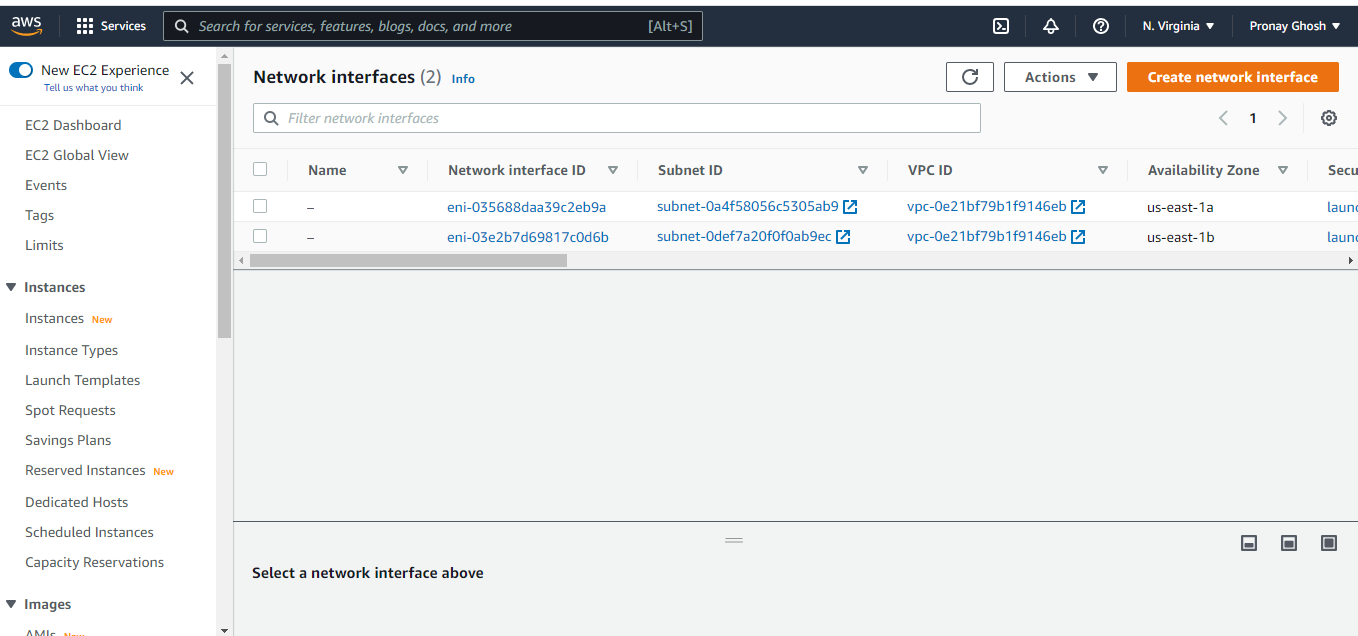Open Instance Types in sidebar
Image resolution: width=1358 pixels, height=636 pixels.
tap(71, 350)
